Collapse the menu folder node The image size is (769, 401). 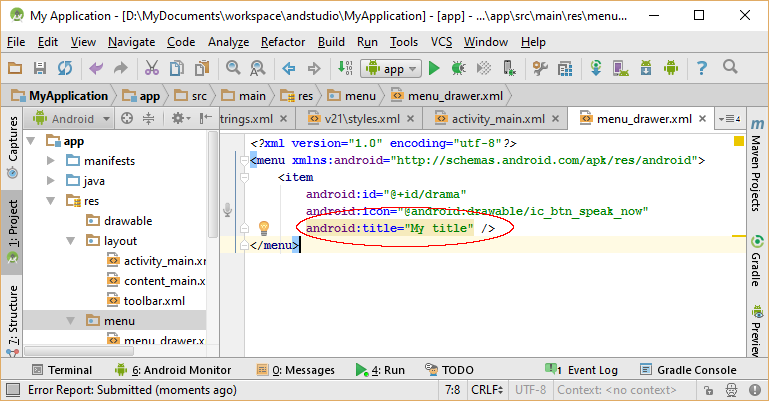pos(71,321)
